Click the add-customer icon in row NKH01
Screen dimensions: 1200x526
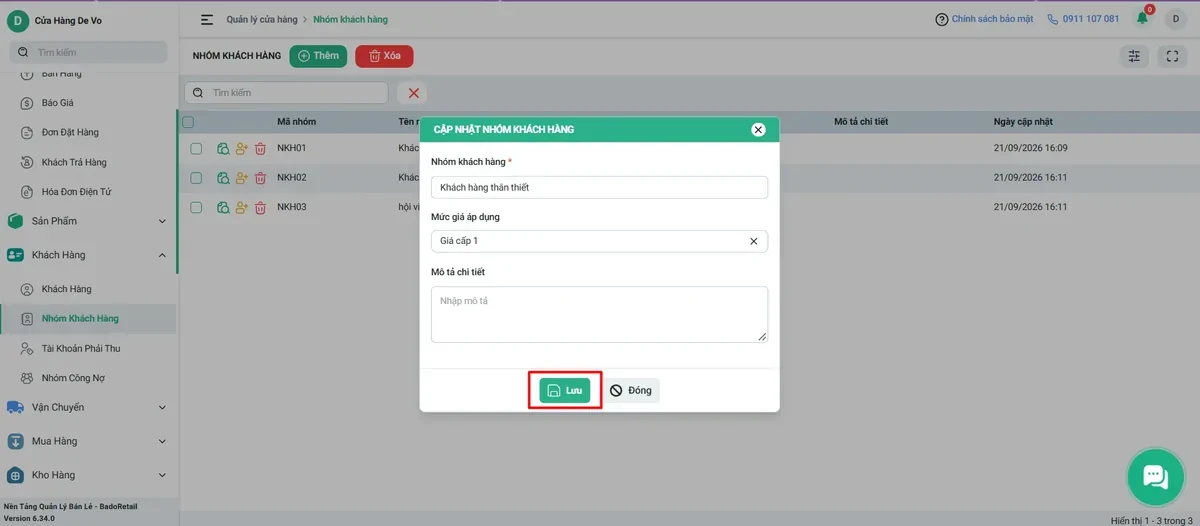pyautogui.click(x=241, y=149)
